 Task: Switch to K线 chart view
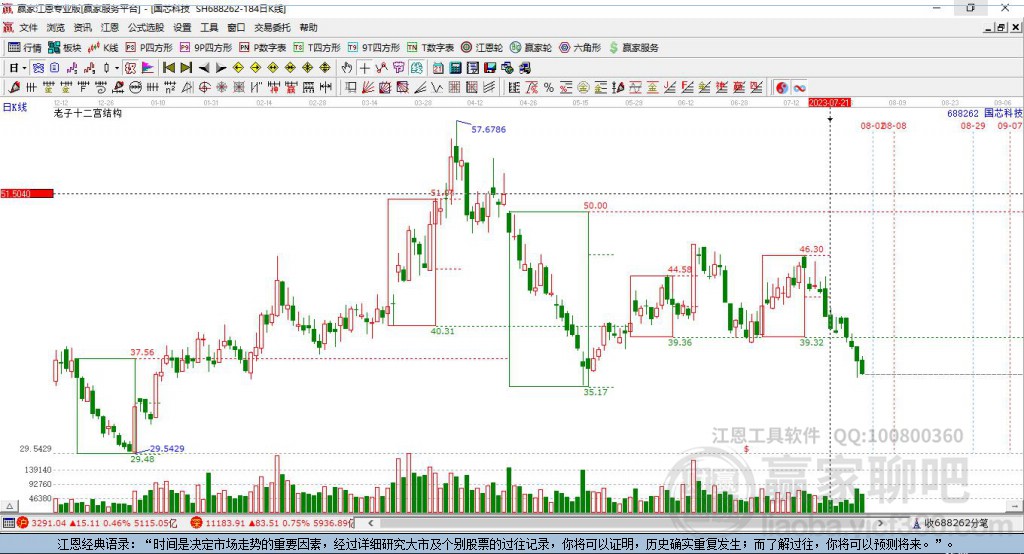click(x=103, y=48)
